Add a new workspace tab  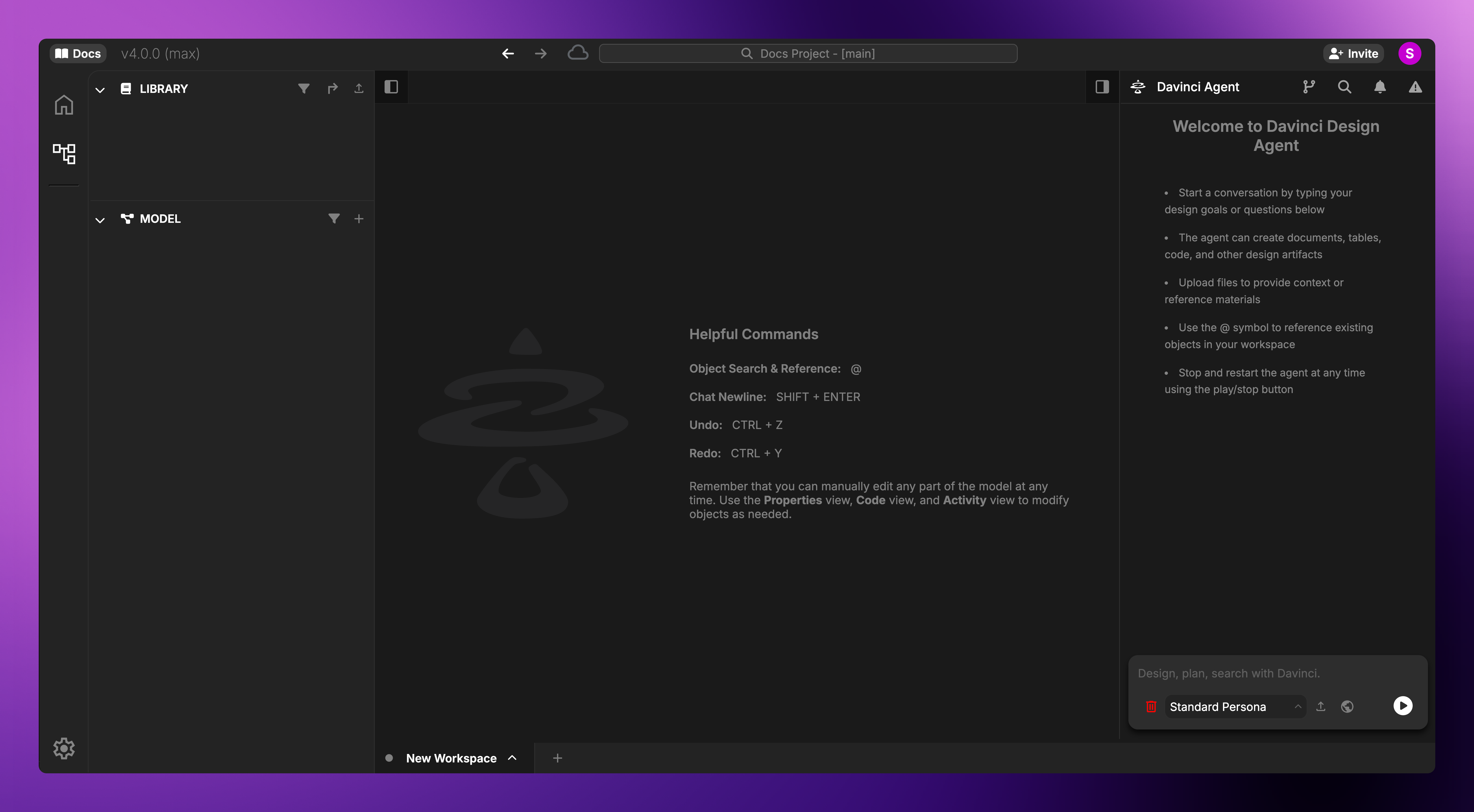point(557,758)
